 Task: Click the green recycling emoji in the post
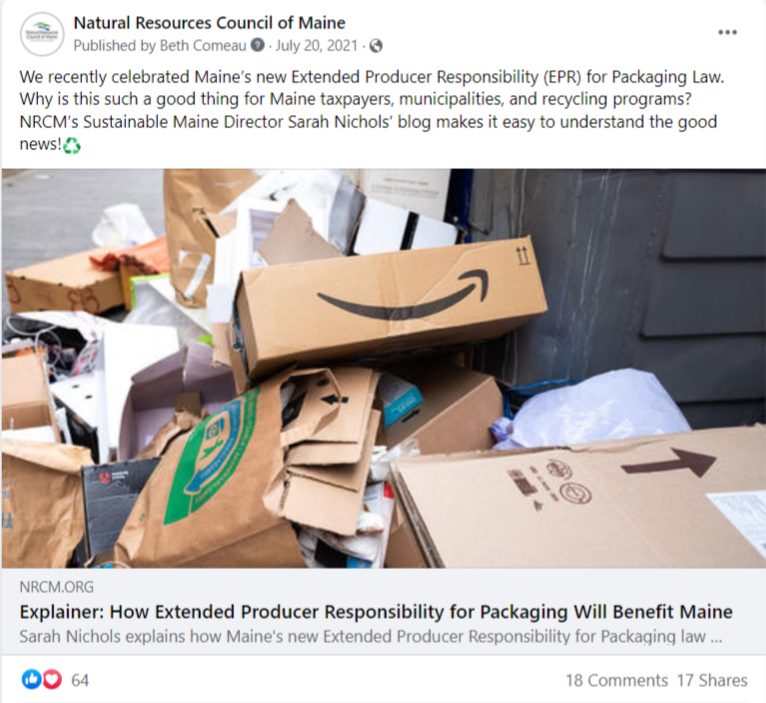click(72, 145)
